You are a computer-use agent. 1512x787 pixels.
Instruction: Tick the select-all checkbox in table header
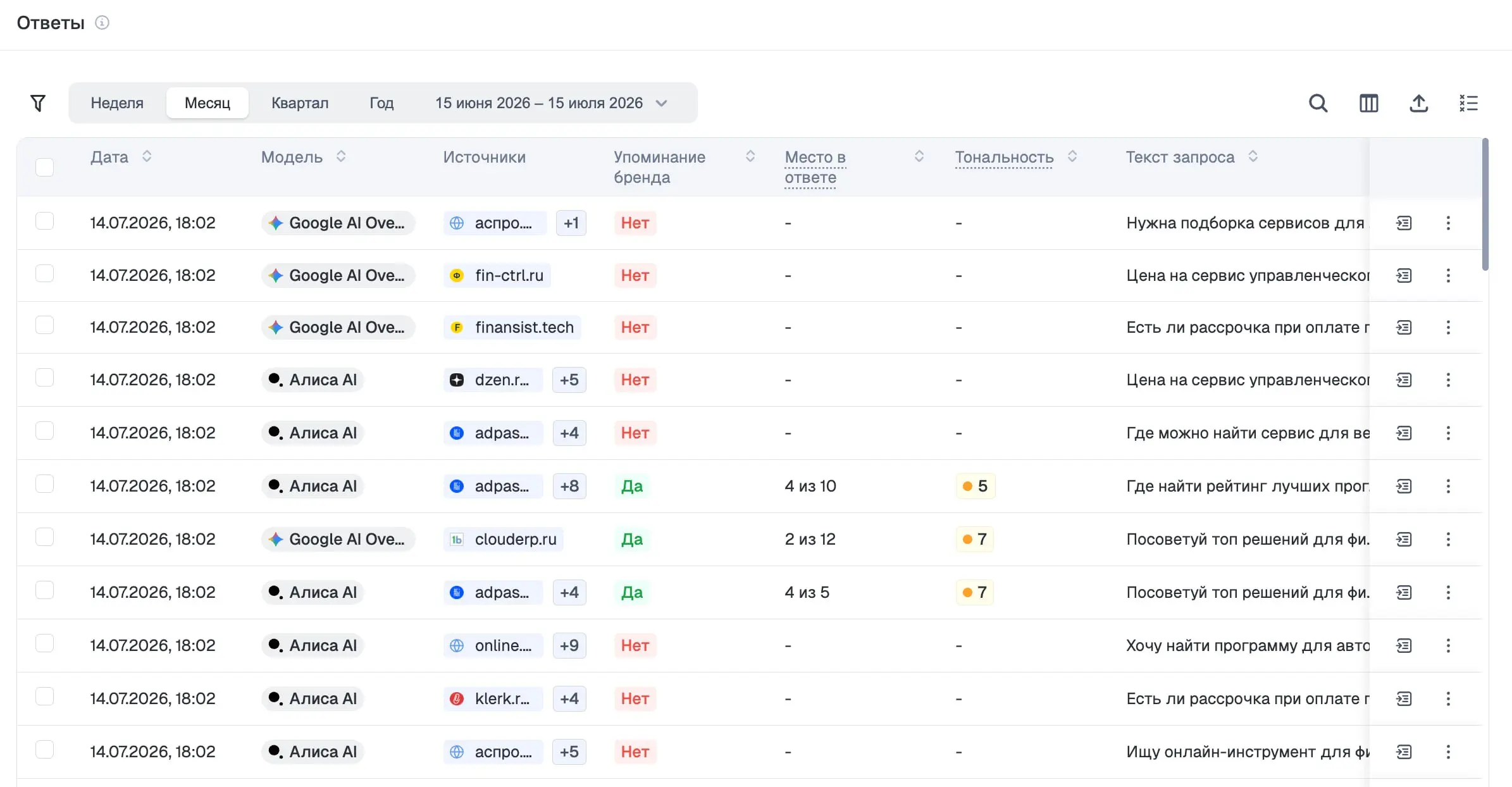44,167
